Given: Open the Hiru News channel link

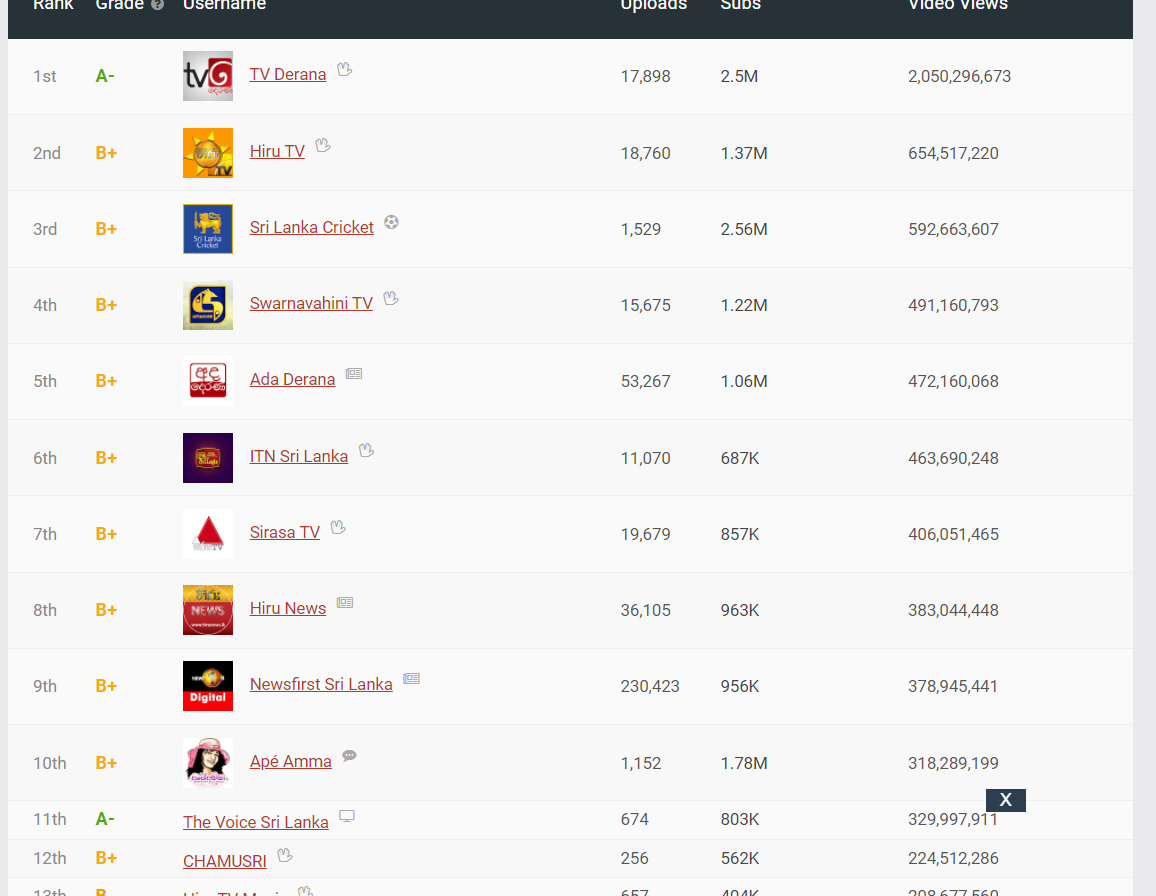Looking at the screenshot, I should pos(288,608).
